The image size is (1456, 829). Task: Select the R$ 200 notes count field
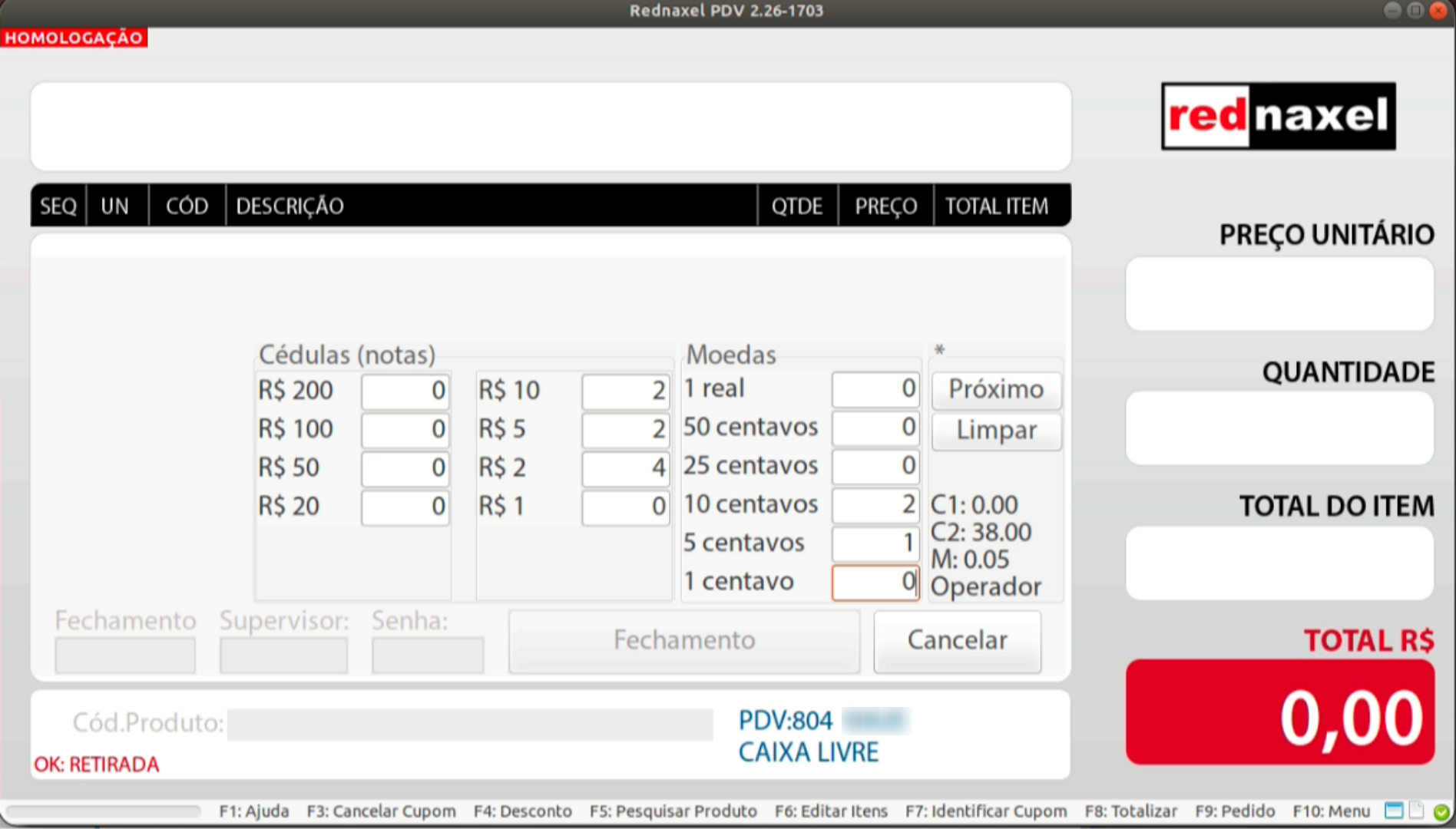coord(405,391)
